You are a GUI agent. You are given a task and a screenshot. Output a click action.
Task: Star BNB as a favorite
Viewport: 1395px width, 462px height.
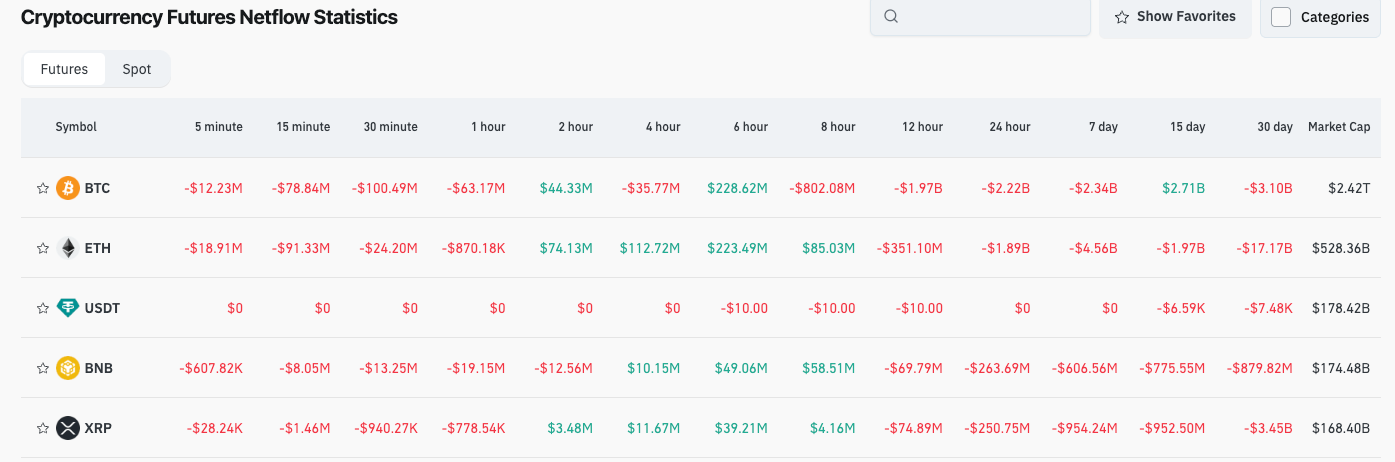point(42,368)
